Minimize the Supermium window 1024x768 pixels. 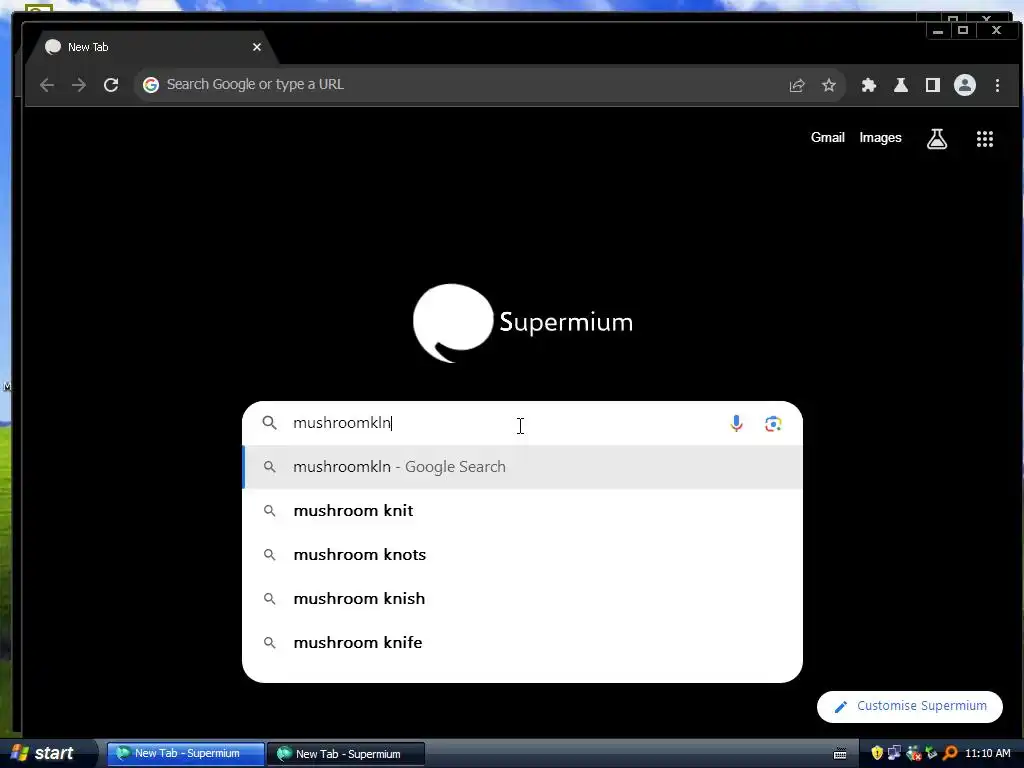coord(938,31)
